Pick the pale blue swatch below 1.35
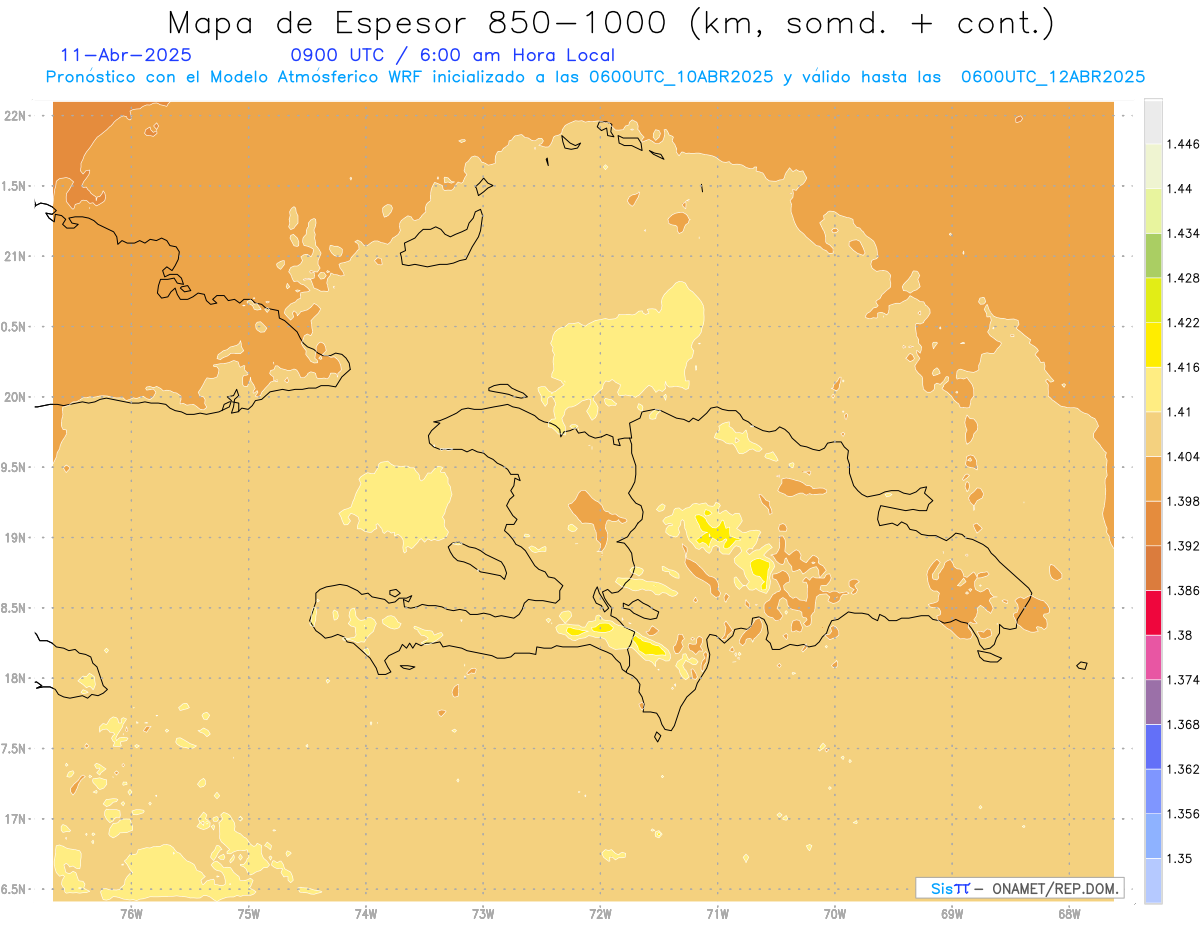The height and width of the screenshot is (927, 1200). tap(1153, 880)
